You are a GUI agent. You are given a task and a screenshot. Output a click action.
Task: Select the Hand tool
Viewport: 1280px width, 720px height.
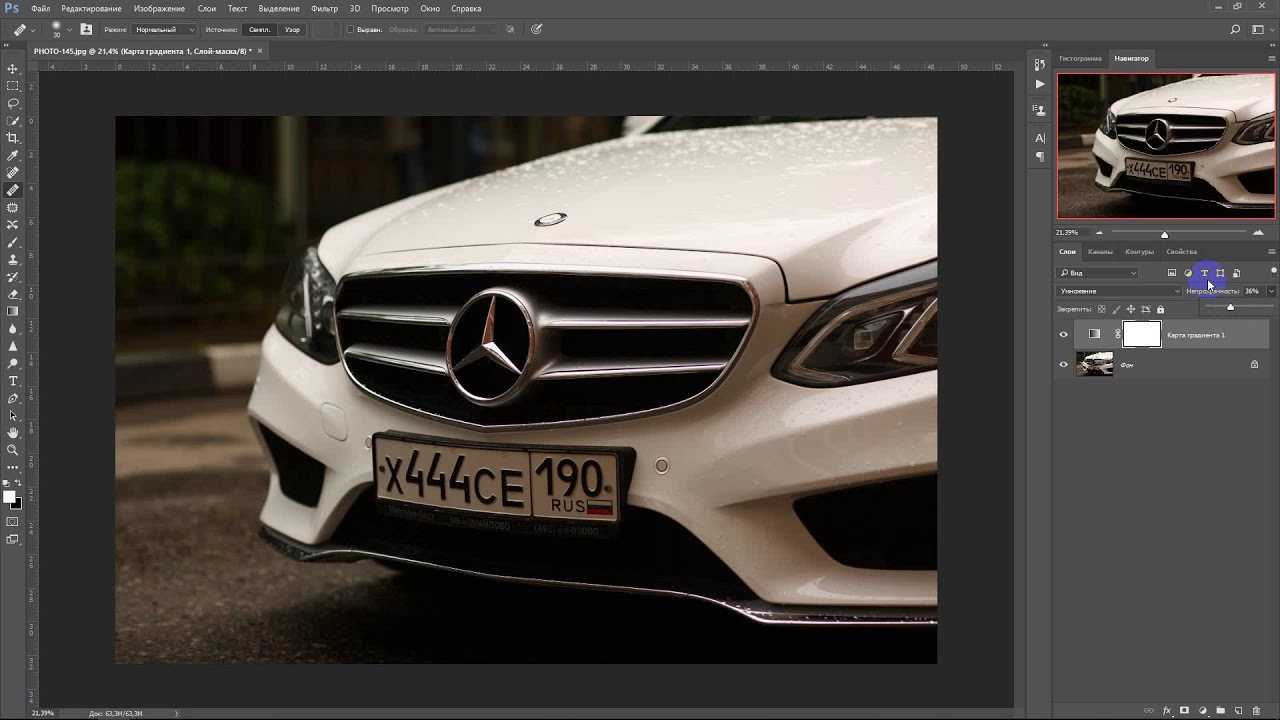[13, 433]
